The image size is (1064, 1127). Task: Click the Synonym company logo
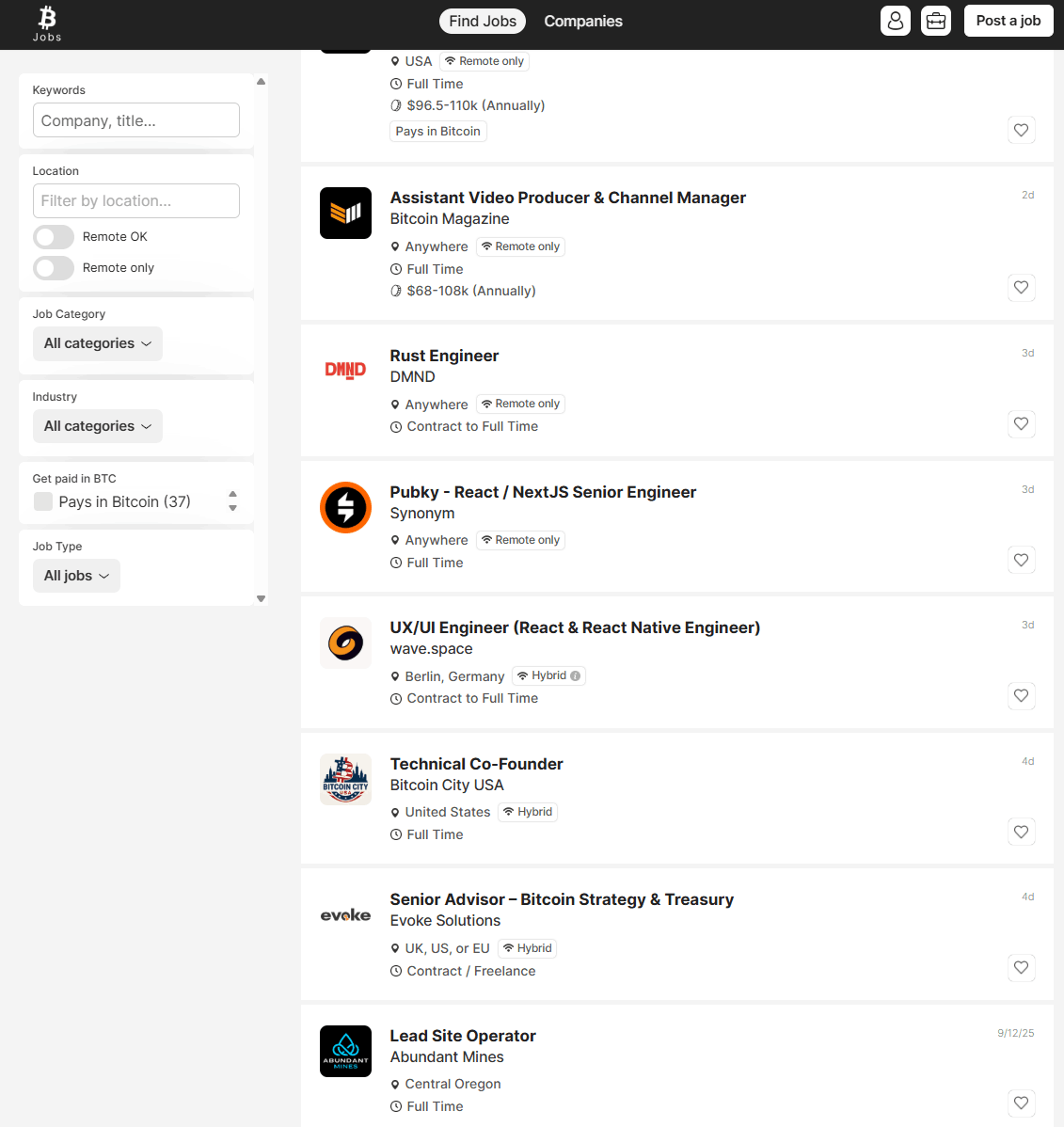tap(345, 507)
